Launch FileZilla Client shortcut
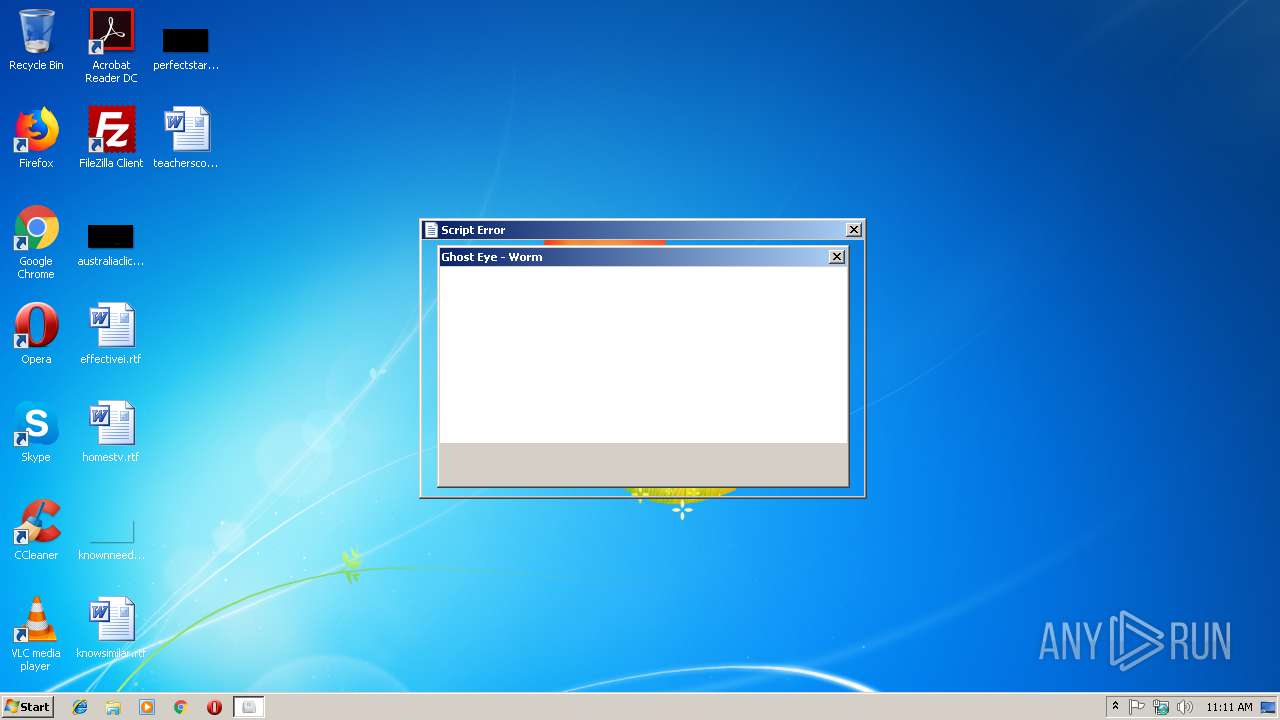The image size is (1280, 720). coord(111,138)
